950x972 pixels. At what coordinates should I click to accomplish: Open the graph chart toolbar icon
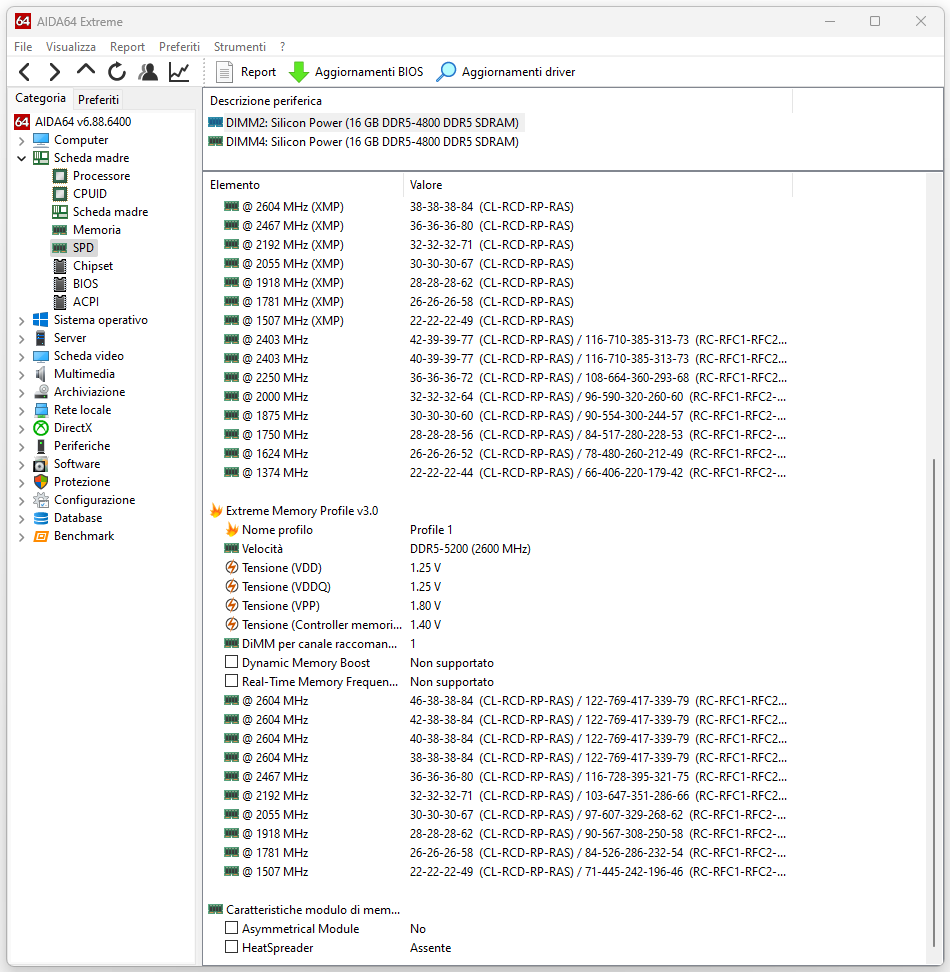click(179, 72)
